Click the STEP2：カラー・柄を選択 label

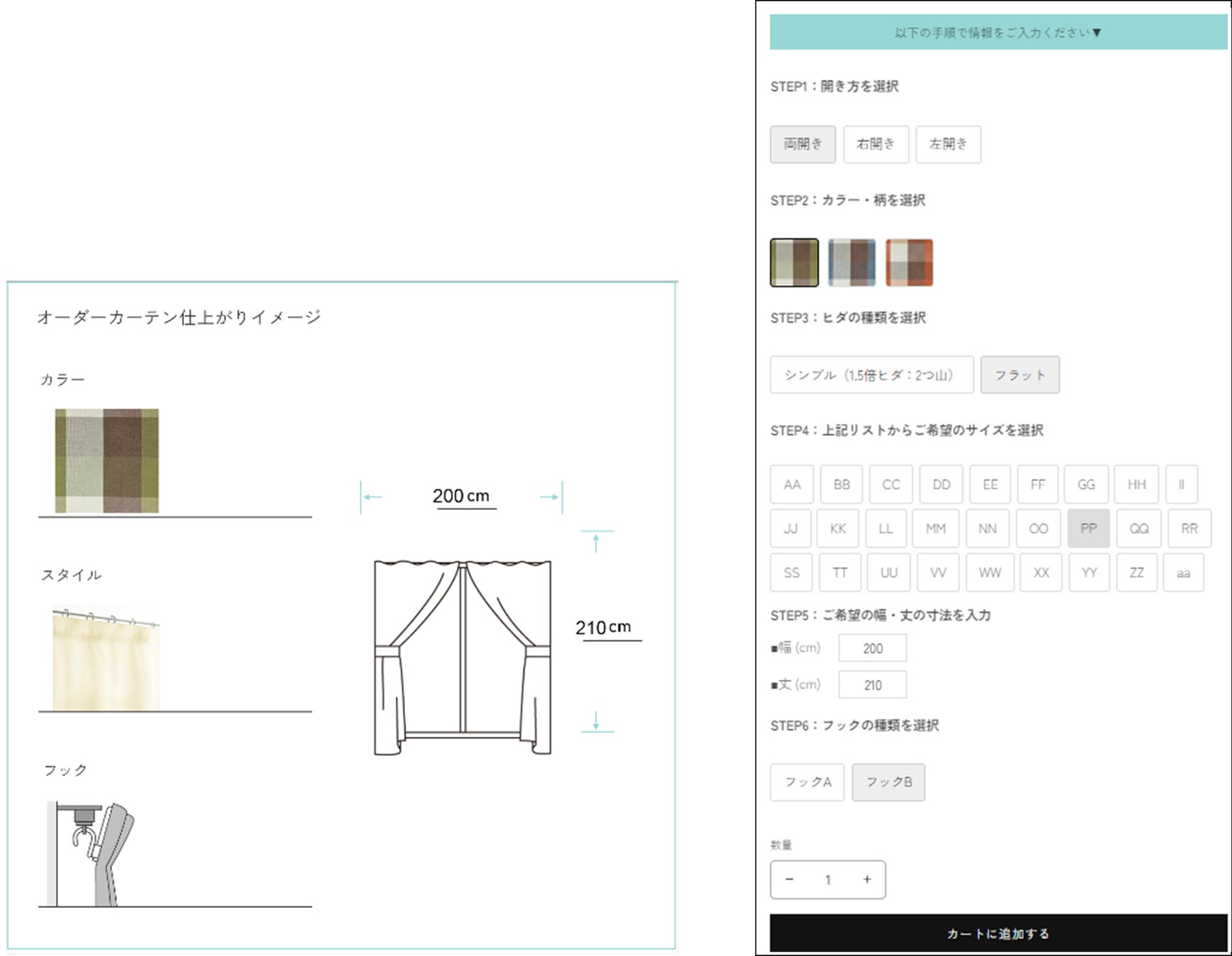[x=848, y=200]
